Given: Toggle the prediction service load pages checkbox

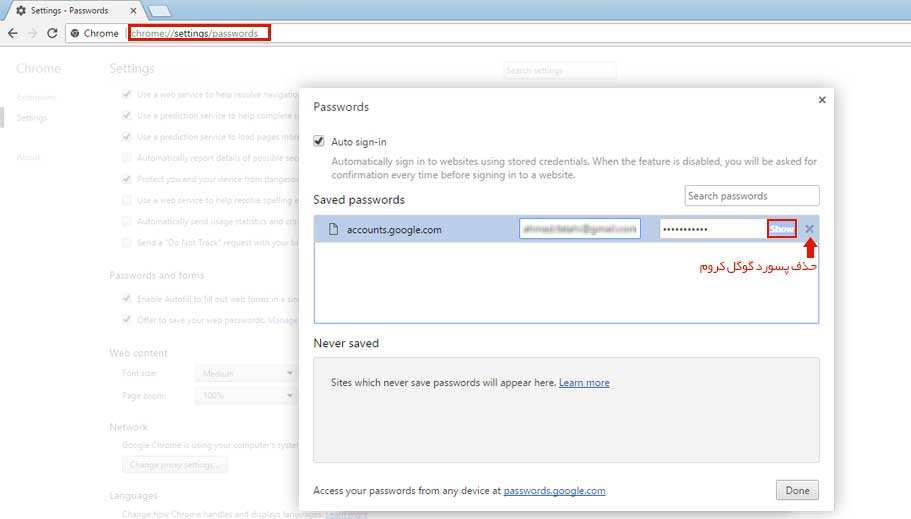Looking at the screenshot, I should point(127,137).
